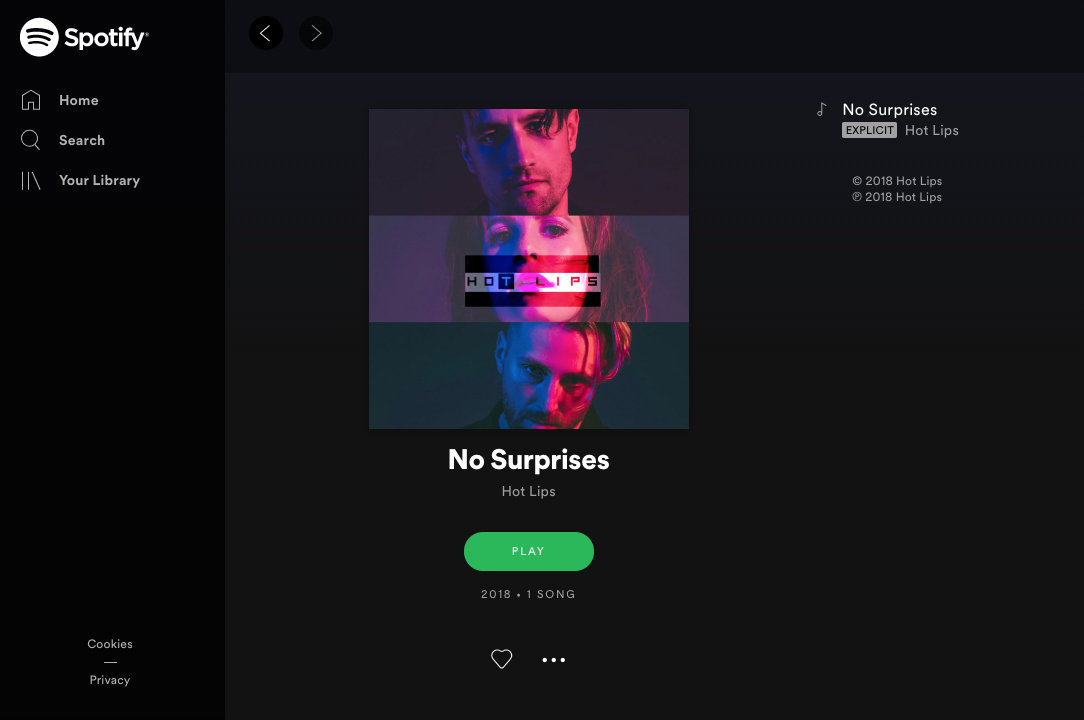Click the music note icon beside No Surprises
1084x720 pixels.
pyautogui.click(x=821, y=109)
